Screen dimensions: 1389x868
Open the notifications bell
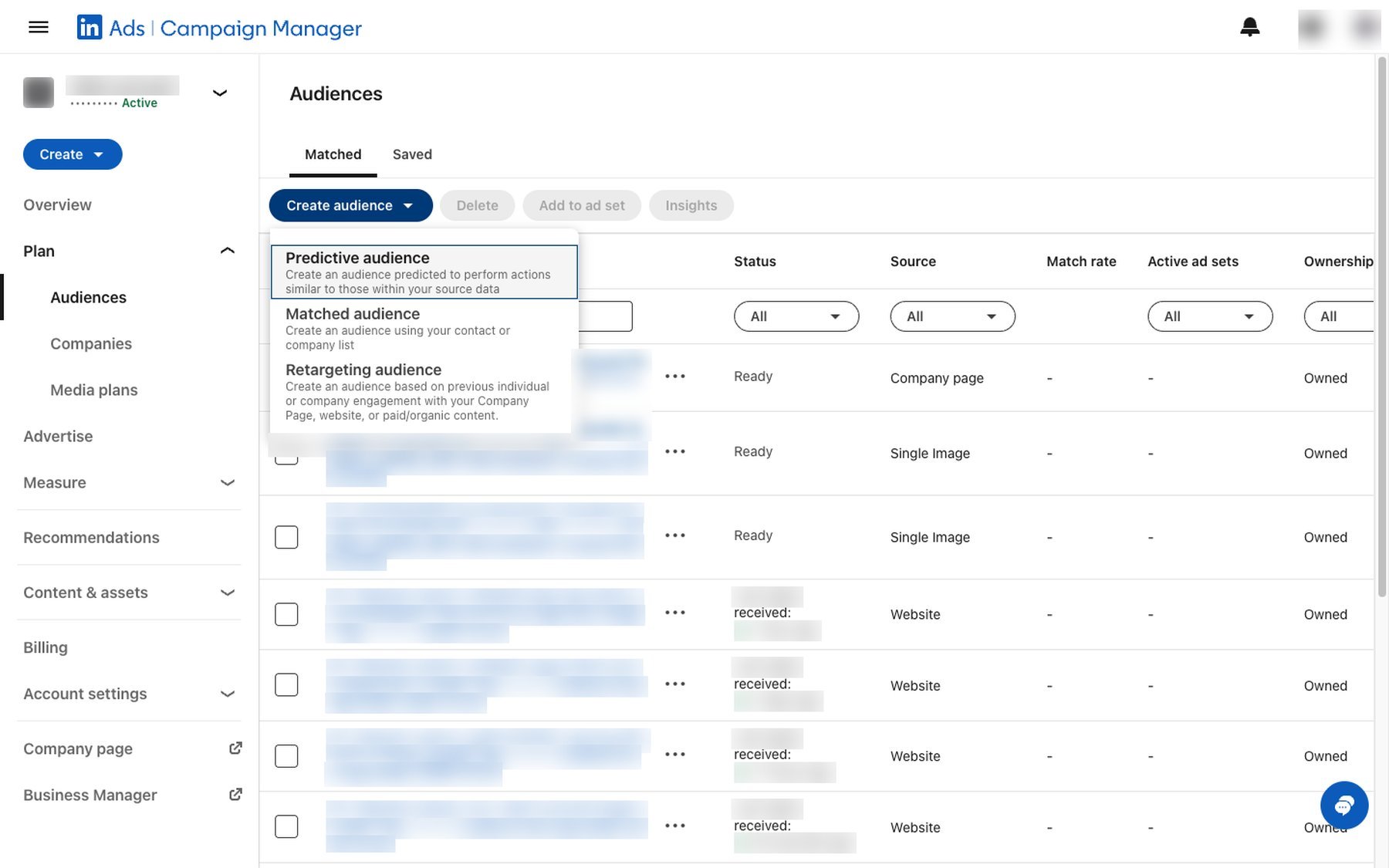point(1249,28)
